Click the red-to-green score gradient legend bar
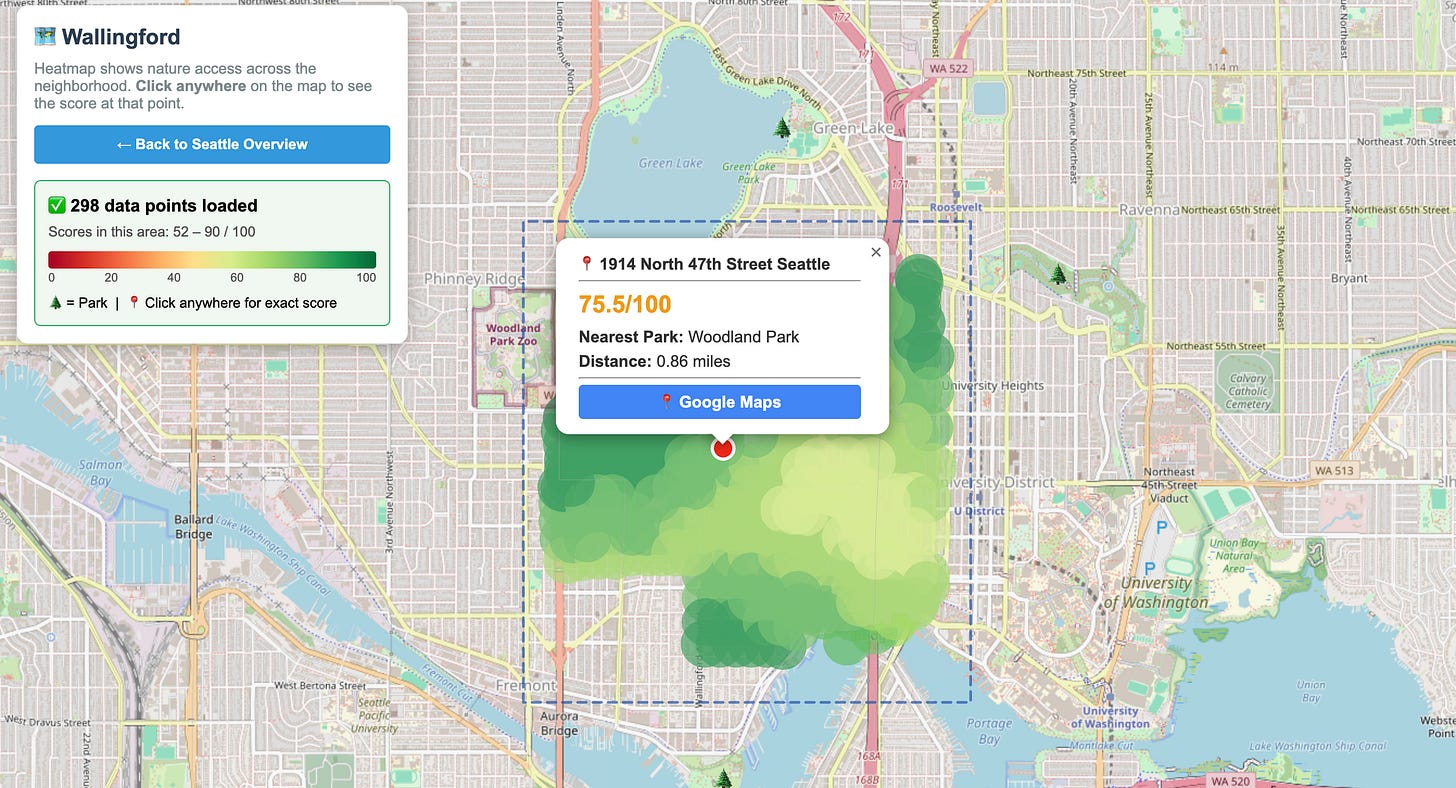This screenshot has width=1456, height=788. coord(212,260)
